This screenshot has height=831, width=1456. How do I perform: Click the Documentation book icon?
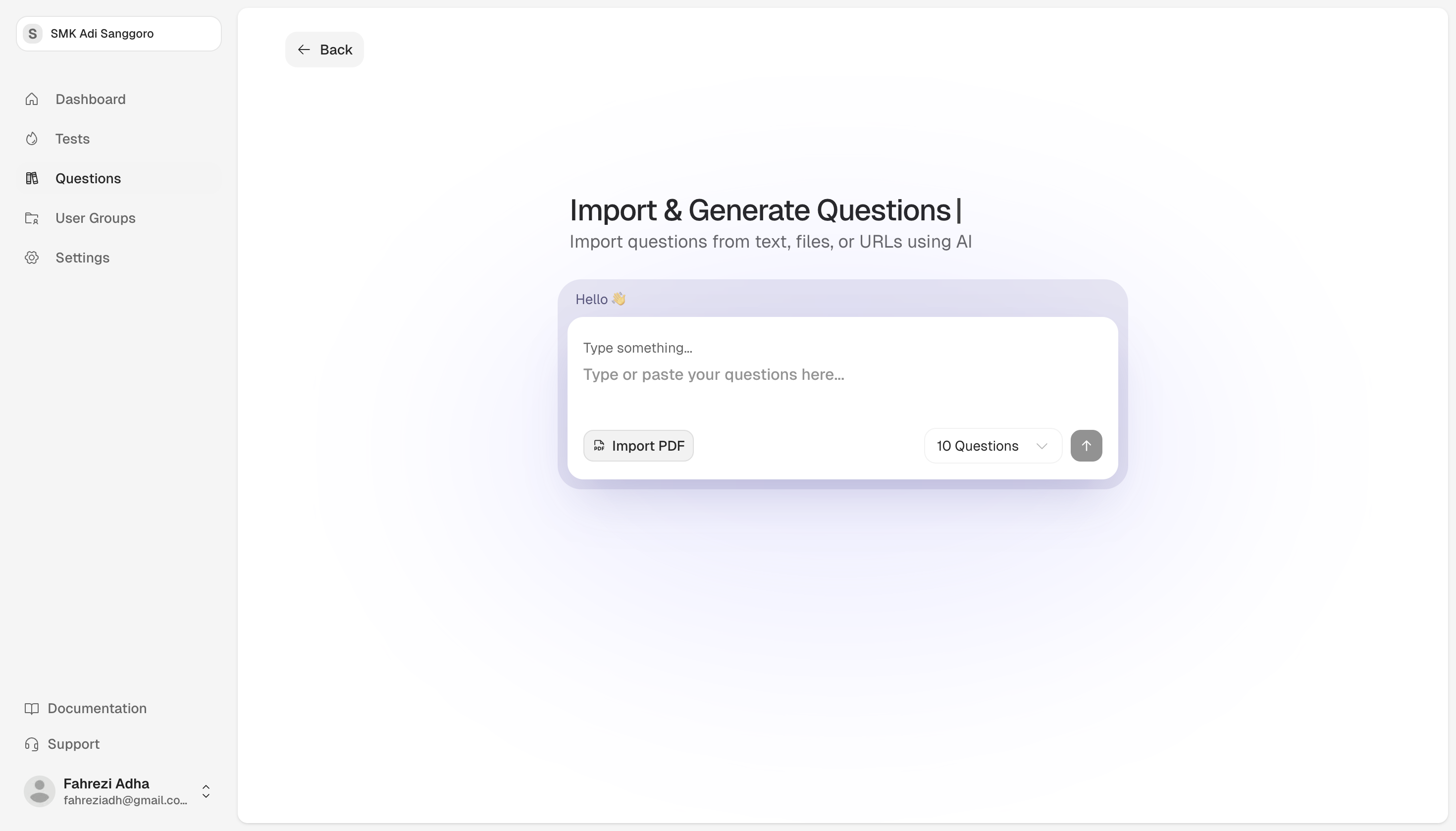tap(32, 708)
